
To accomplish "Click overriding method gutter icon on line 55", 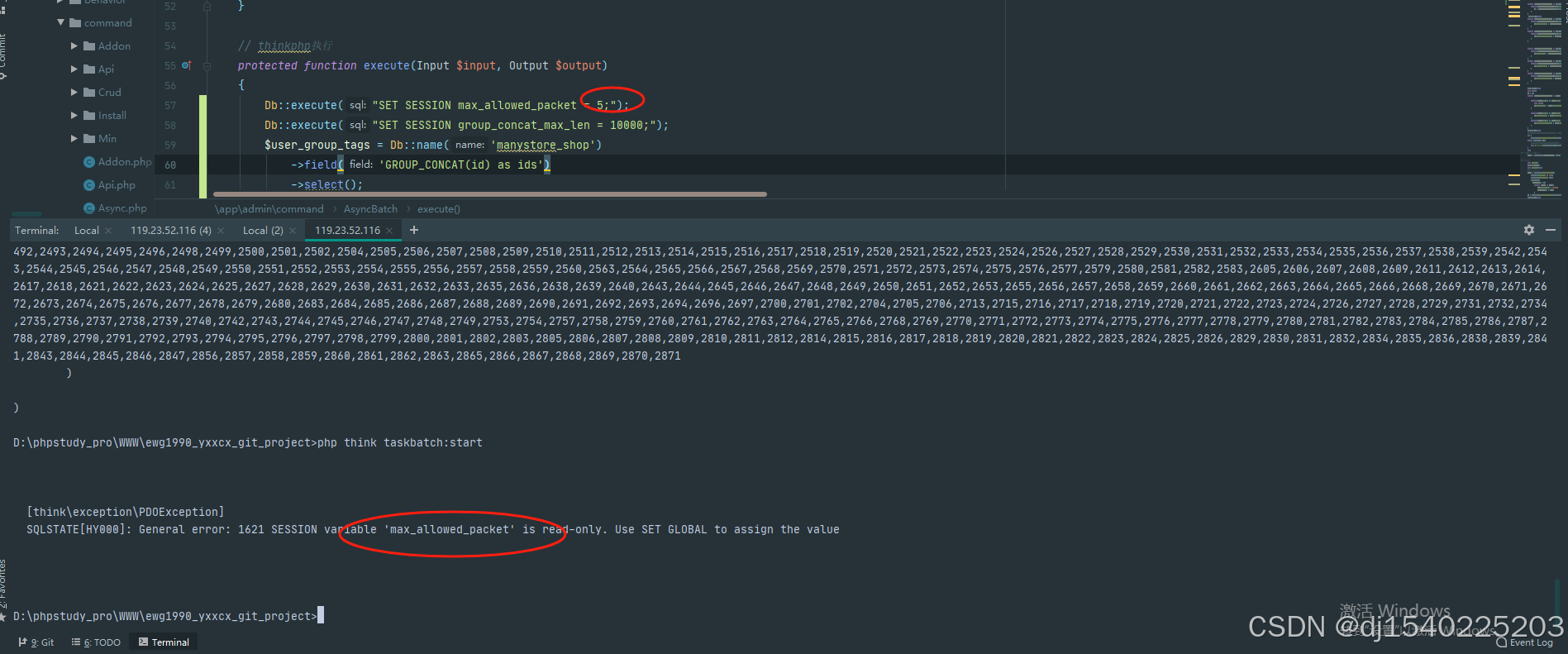I will click(x=187, y=65).
